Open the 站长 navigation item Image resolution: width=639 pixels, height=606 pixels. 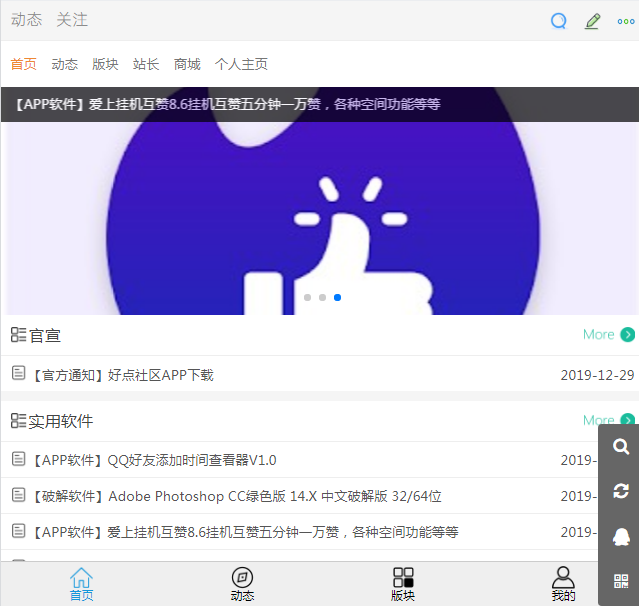(146, 64)
